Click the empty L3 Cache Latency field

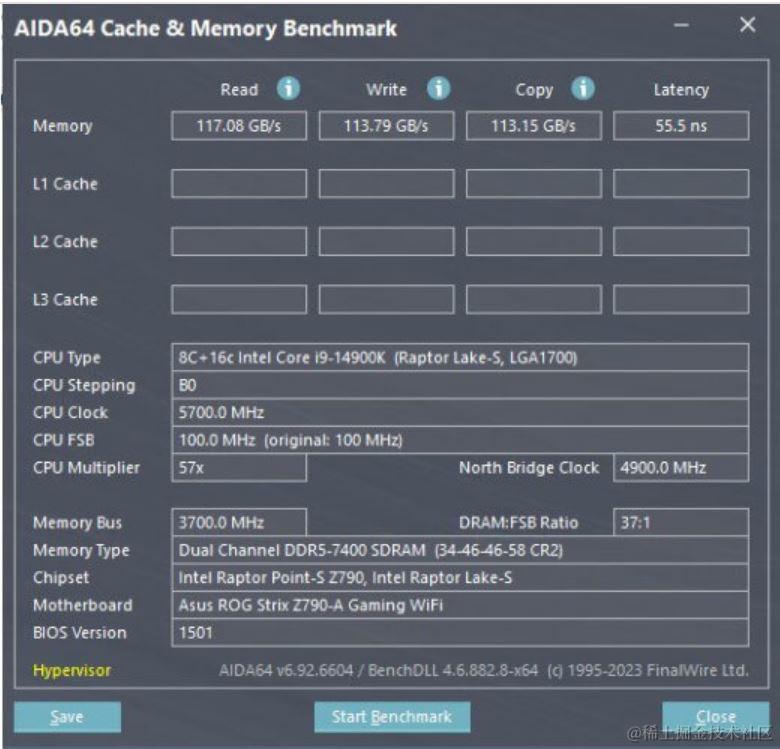681,299
